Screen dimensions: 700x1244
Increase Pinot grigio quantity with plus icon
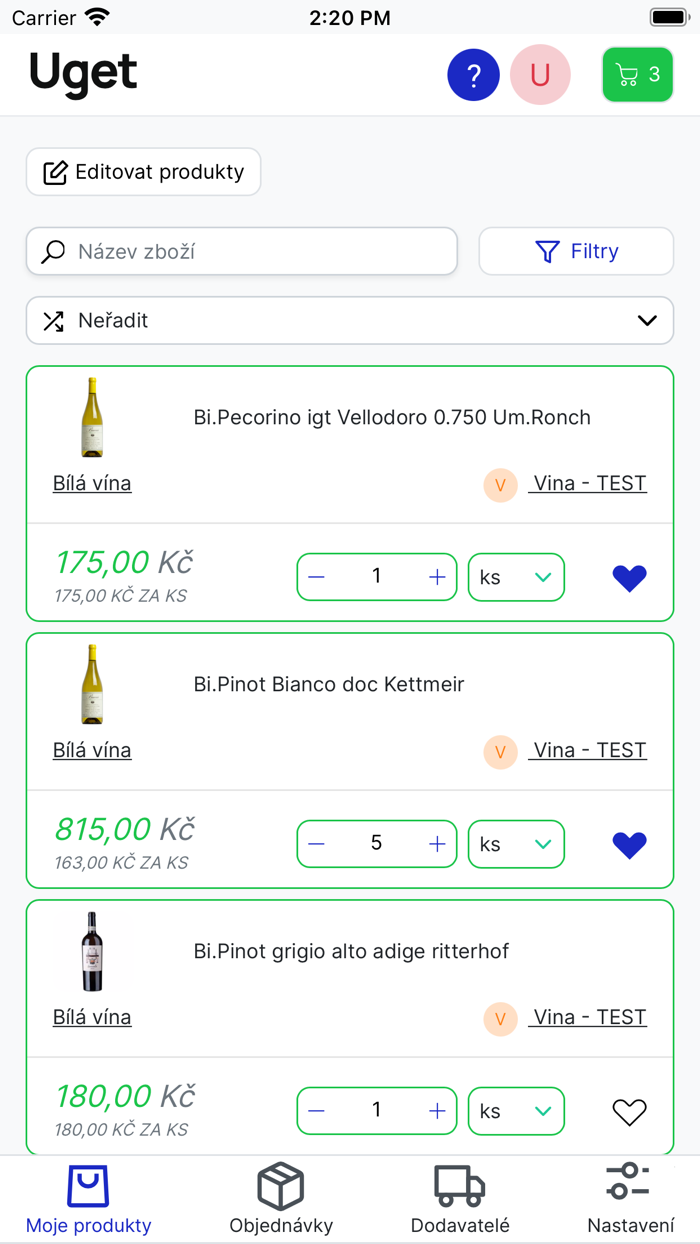click(x=437, y=1111)
